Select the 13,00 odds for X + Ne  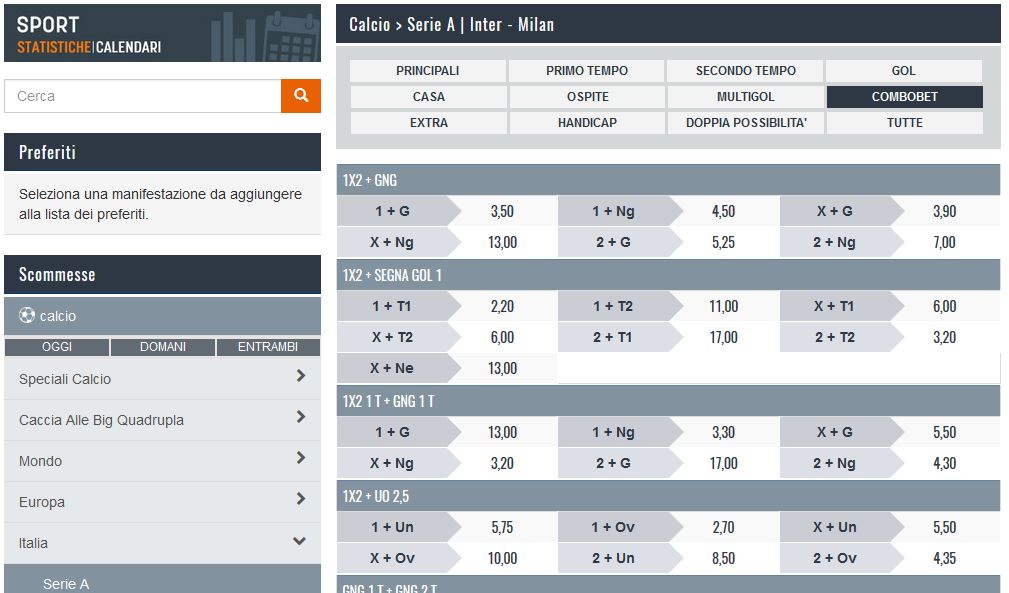(503, 368)
